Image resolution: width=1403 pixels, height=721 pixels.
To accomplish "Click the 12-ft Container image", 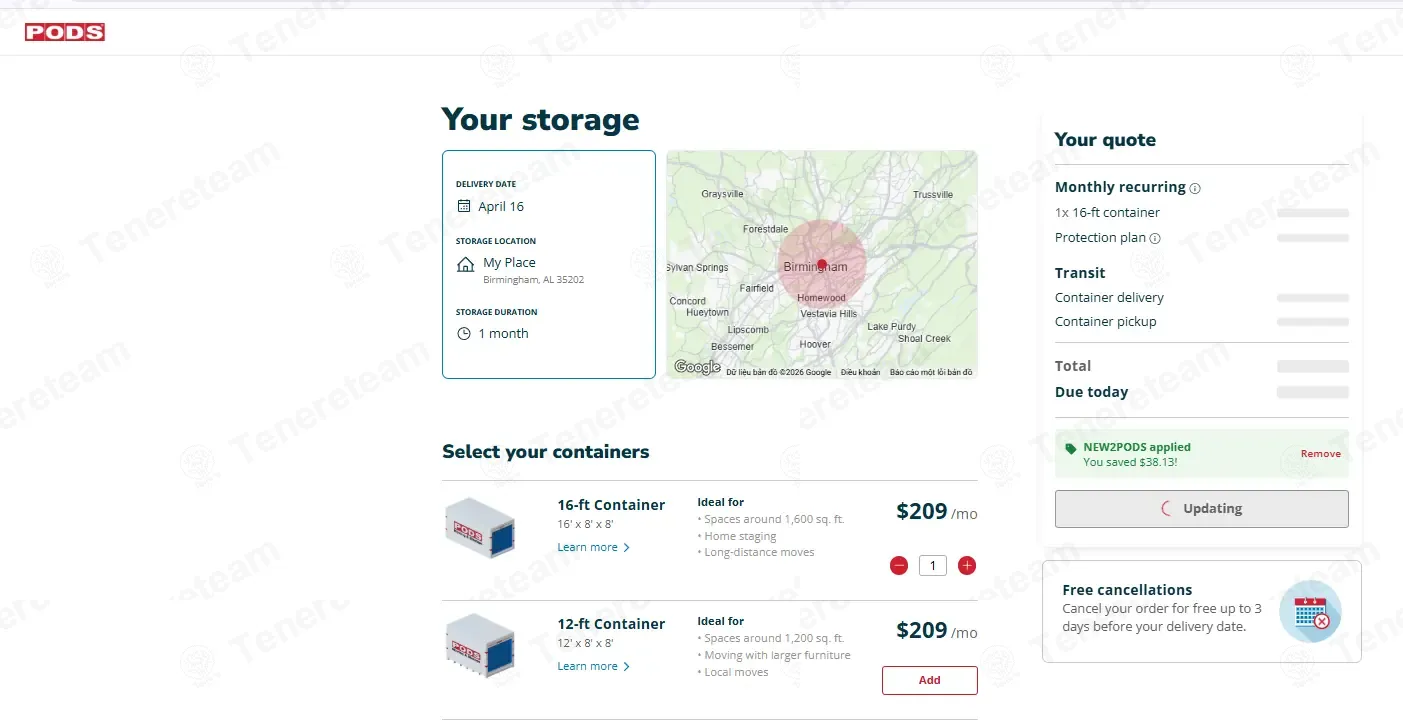I will (481, 645).
